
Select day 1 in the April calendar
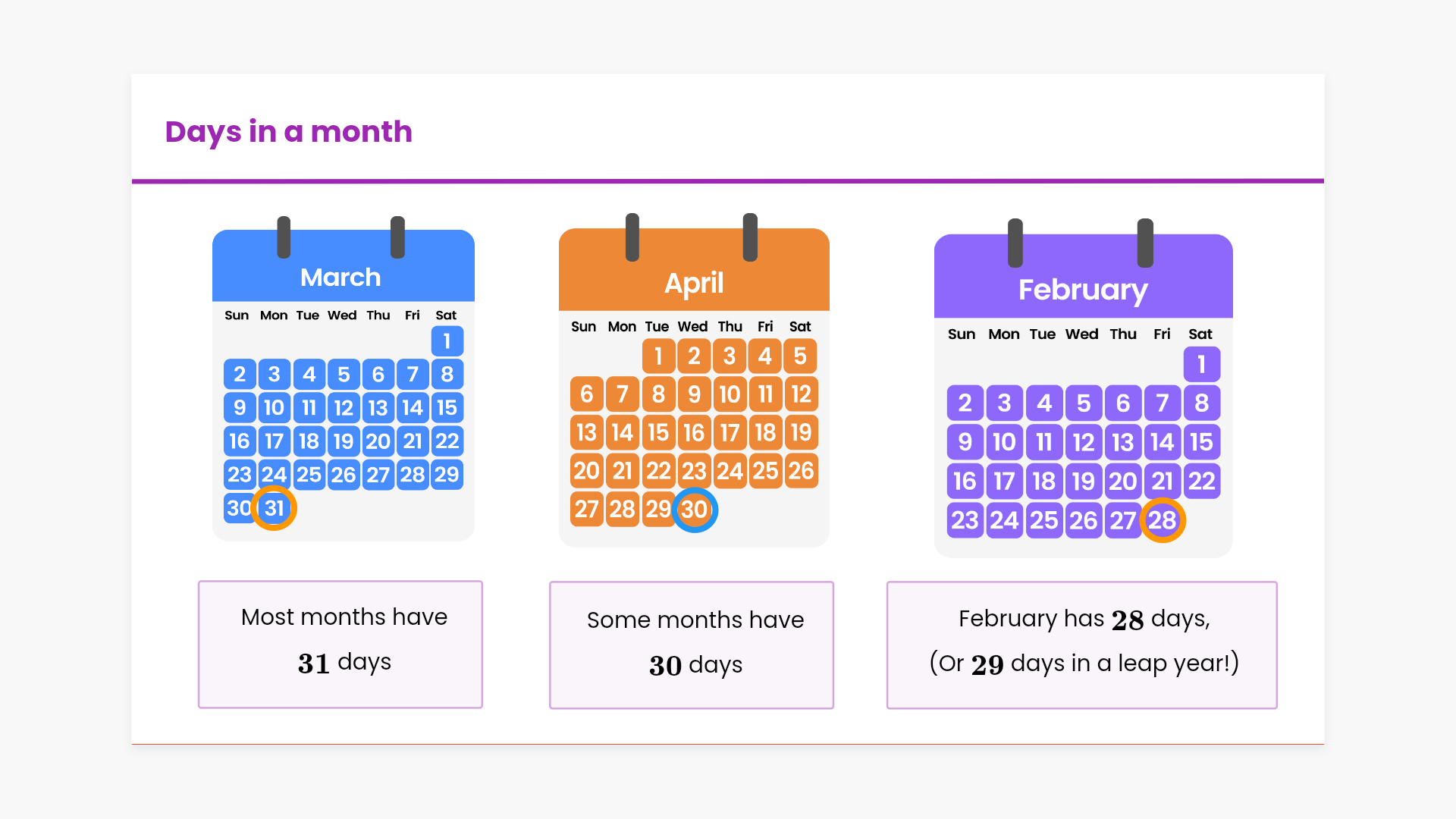658,356
